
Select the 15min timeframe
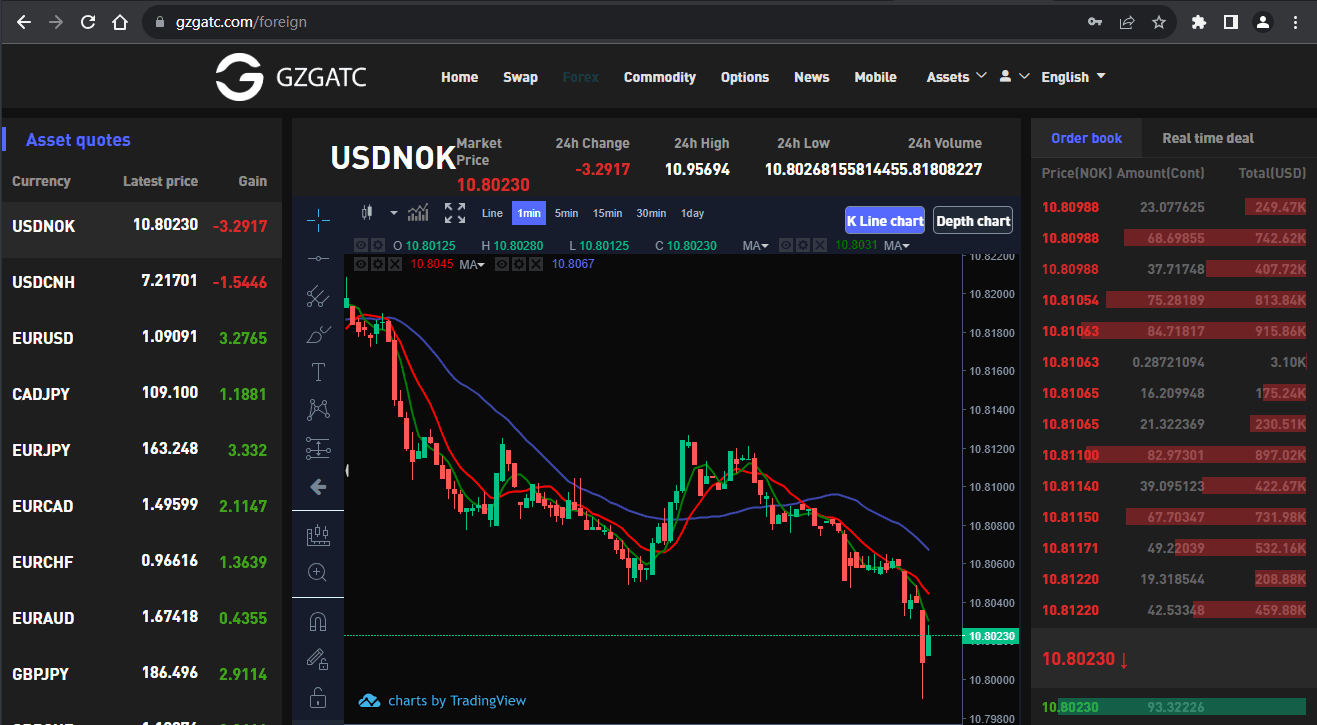pyautogui.click(x=607, y=213)
